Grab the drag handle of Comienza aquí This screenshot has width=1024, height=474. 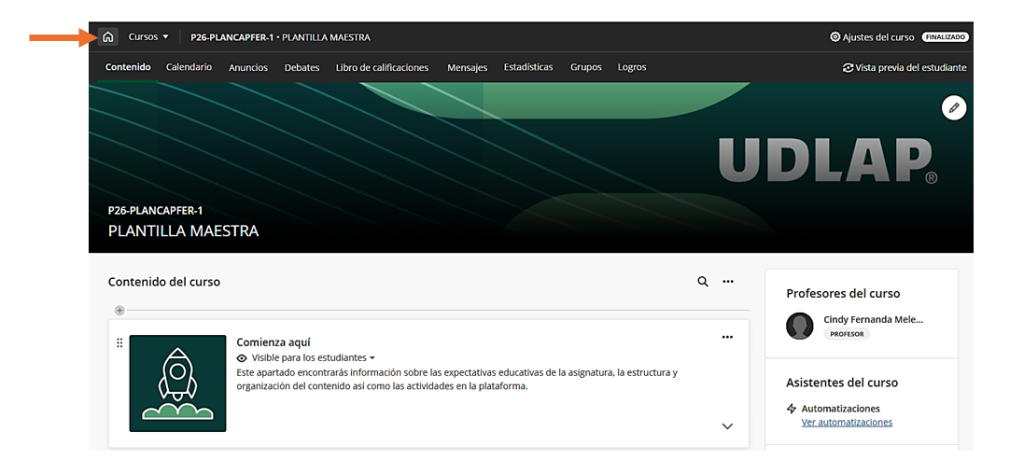click(x=120, y=343)
